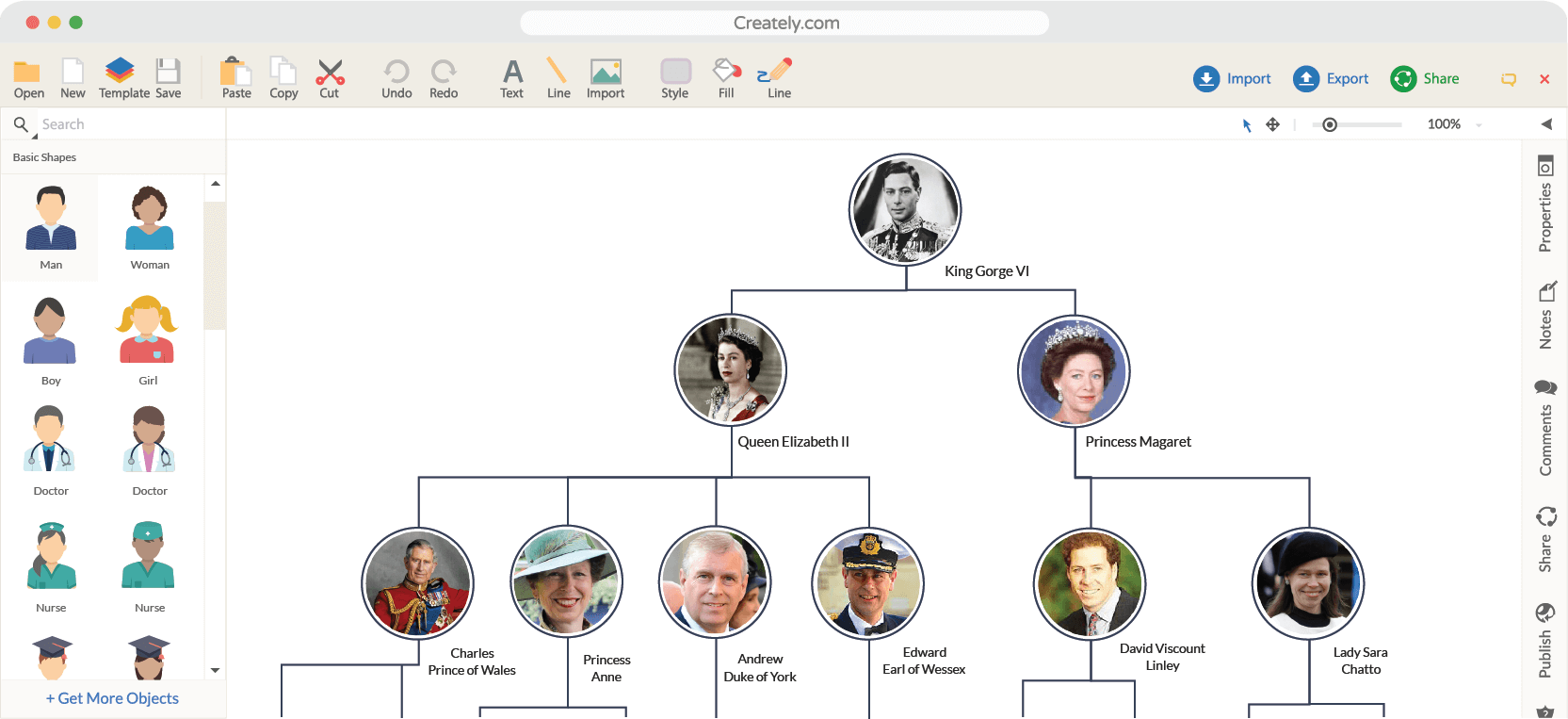Click the blue Export button

click(1331, 79)
